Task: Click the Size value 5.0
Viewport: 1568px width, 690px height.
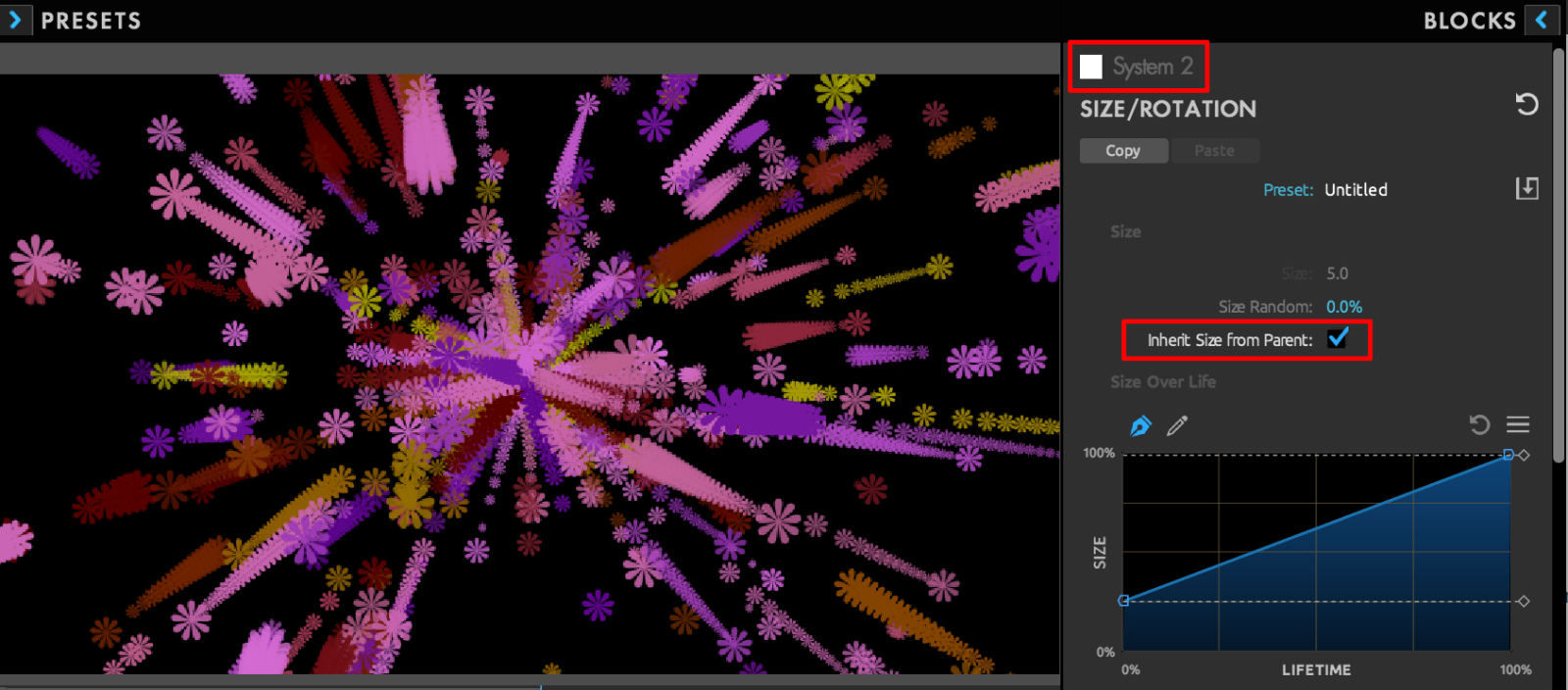Action: pos(1337,273)
